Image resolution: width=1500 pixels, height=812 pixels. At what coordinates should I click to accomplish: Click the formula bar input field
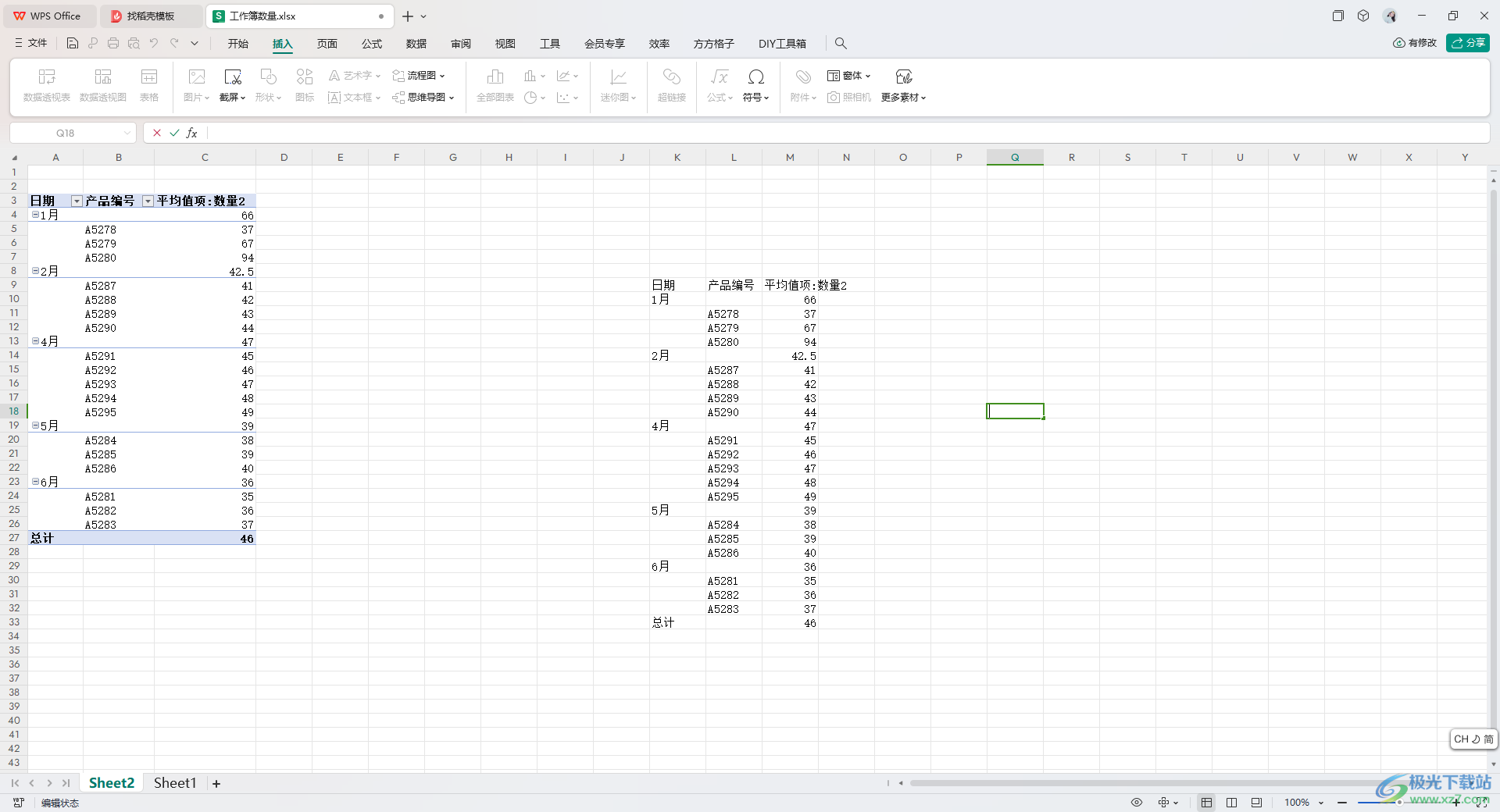[x=848, y=133]
